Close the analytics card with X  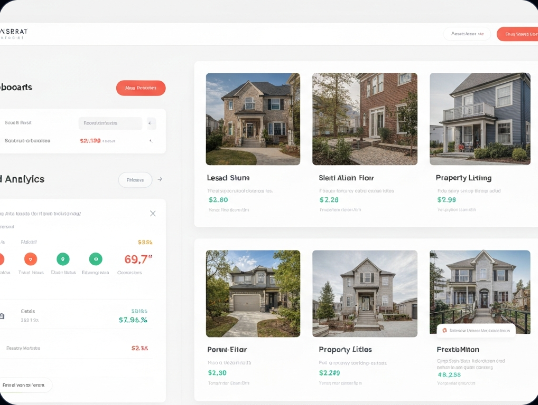(x=153, y=213)
